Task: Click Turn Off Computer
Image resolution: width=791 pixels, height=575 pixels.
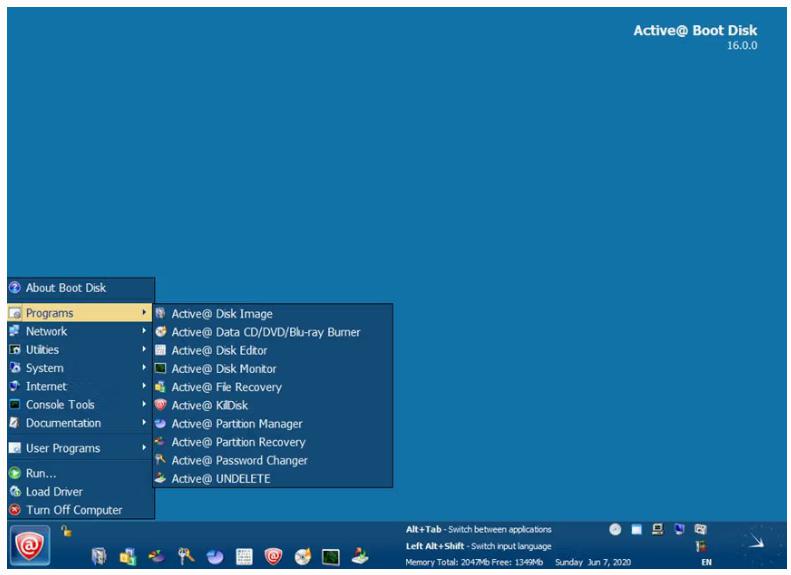Action: pos(73,510)
